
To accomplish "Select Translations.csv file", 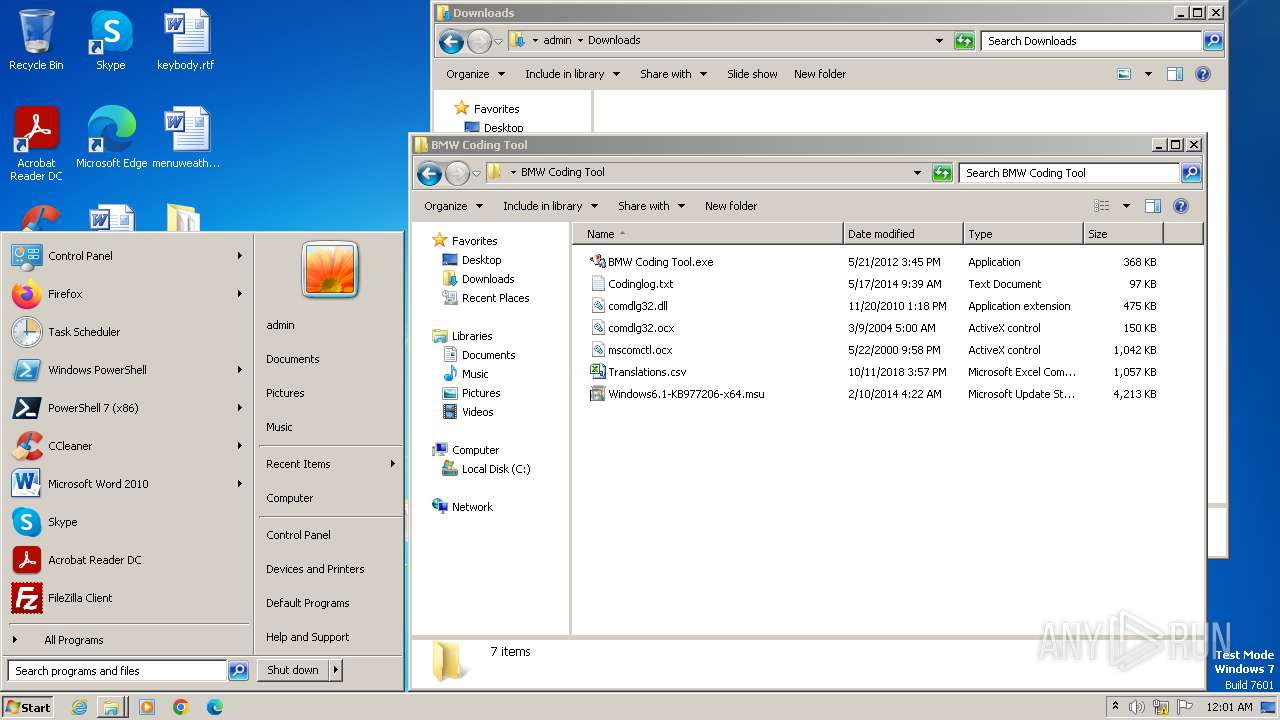I will click(x=637, y=372).
